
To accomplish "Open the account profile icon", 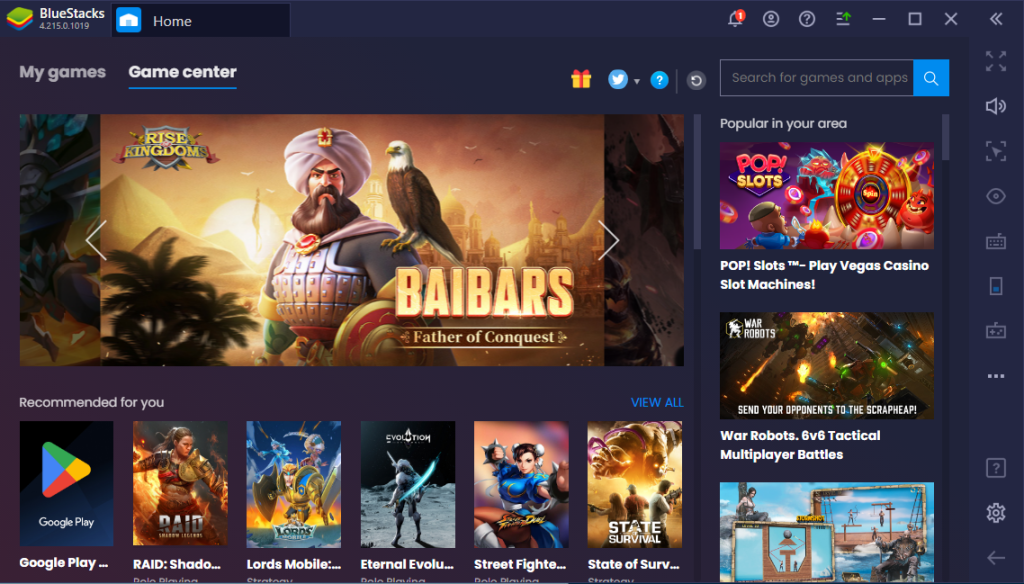I will pyautogui.click(x=771, y=19).
